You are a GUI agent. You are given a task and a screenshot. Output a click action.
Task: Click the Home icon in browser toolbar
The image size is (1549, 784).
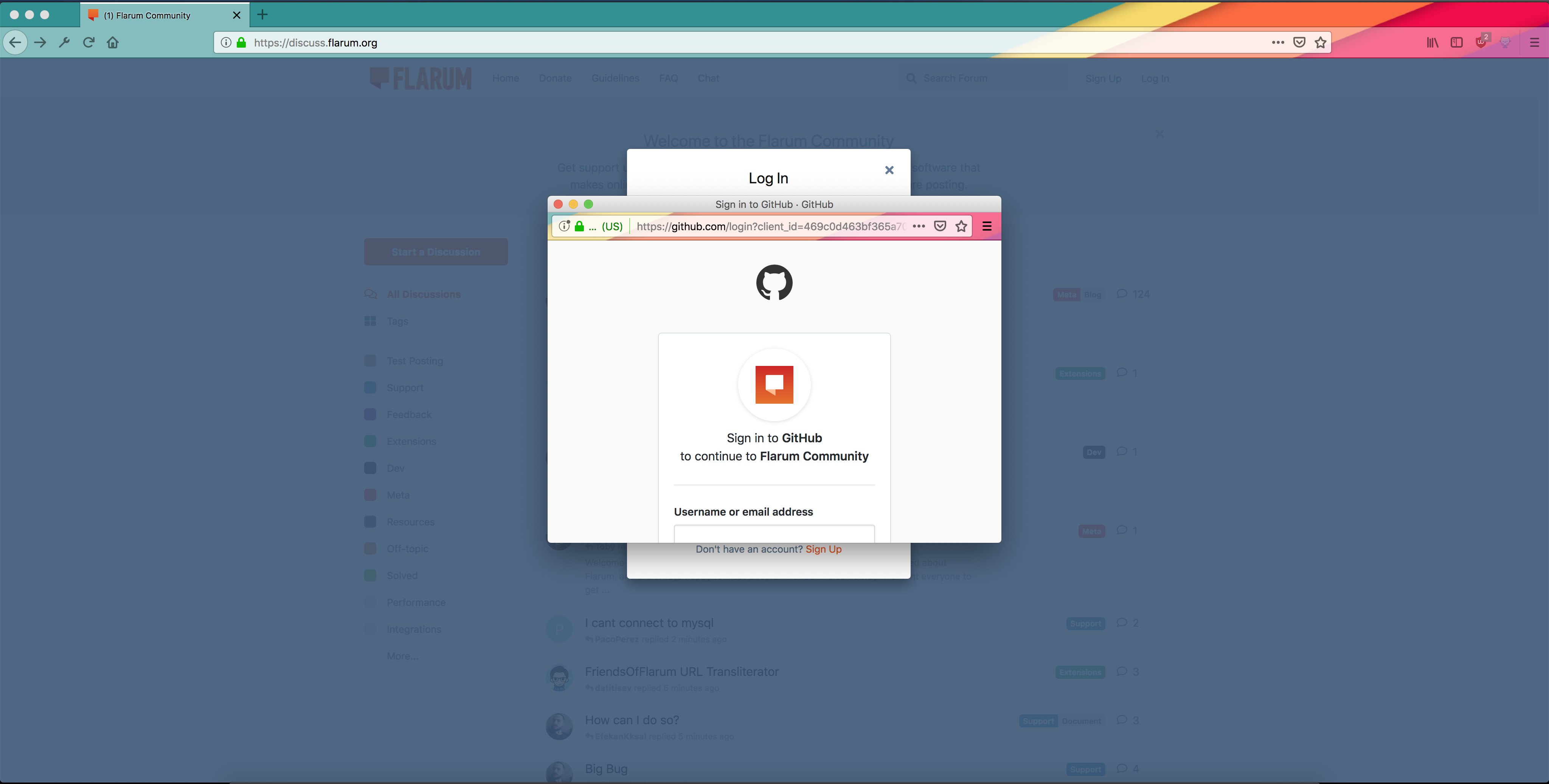112,42
